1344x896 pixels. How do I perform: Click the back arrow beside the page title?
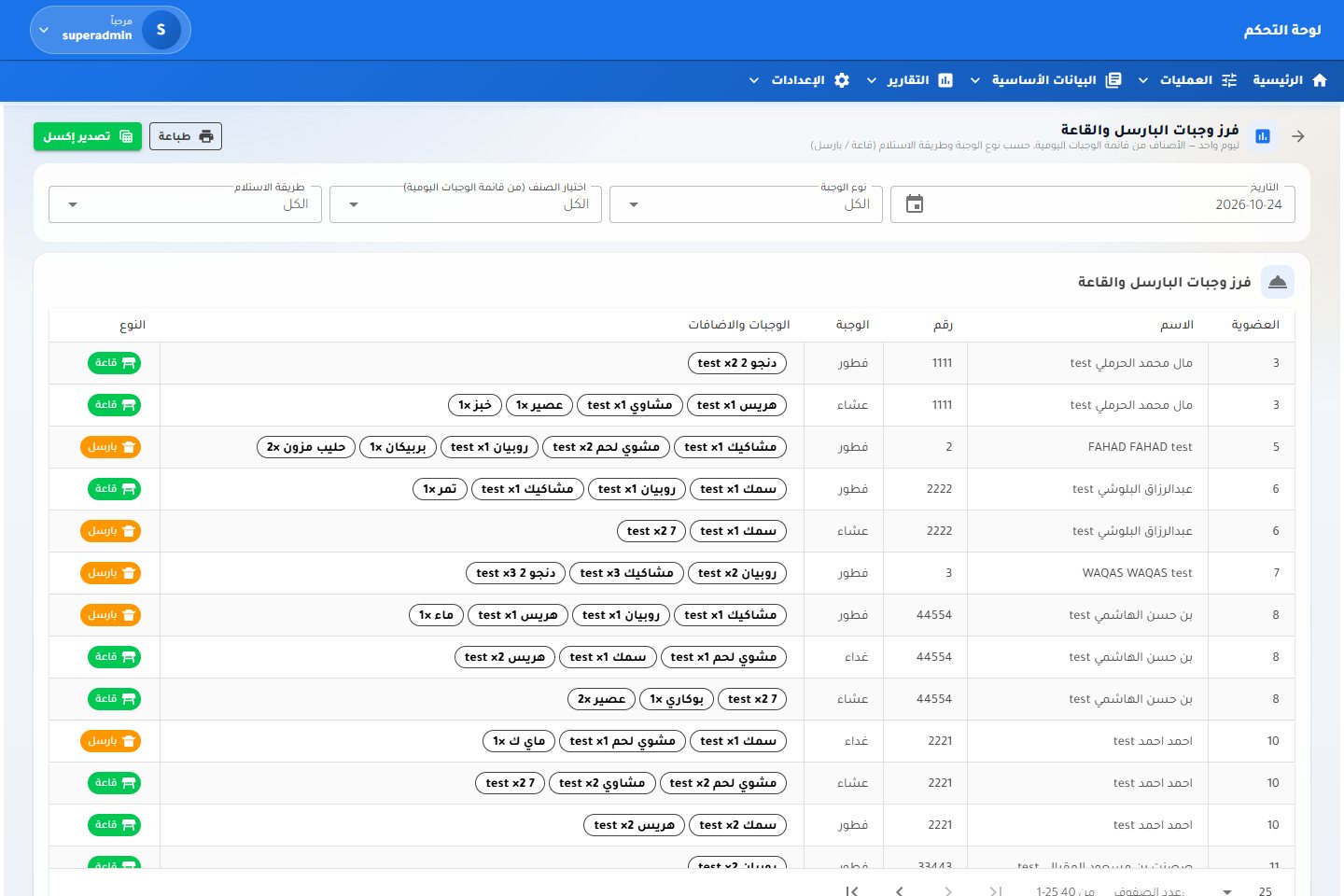pyautogui.click(x=1298, y=136)
